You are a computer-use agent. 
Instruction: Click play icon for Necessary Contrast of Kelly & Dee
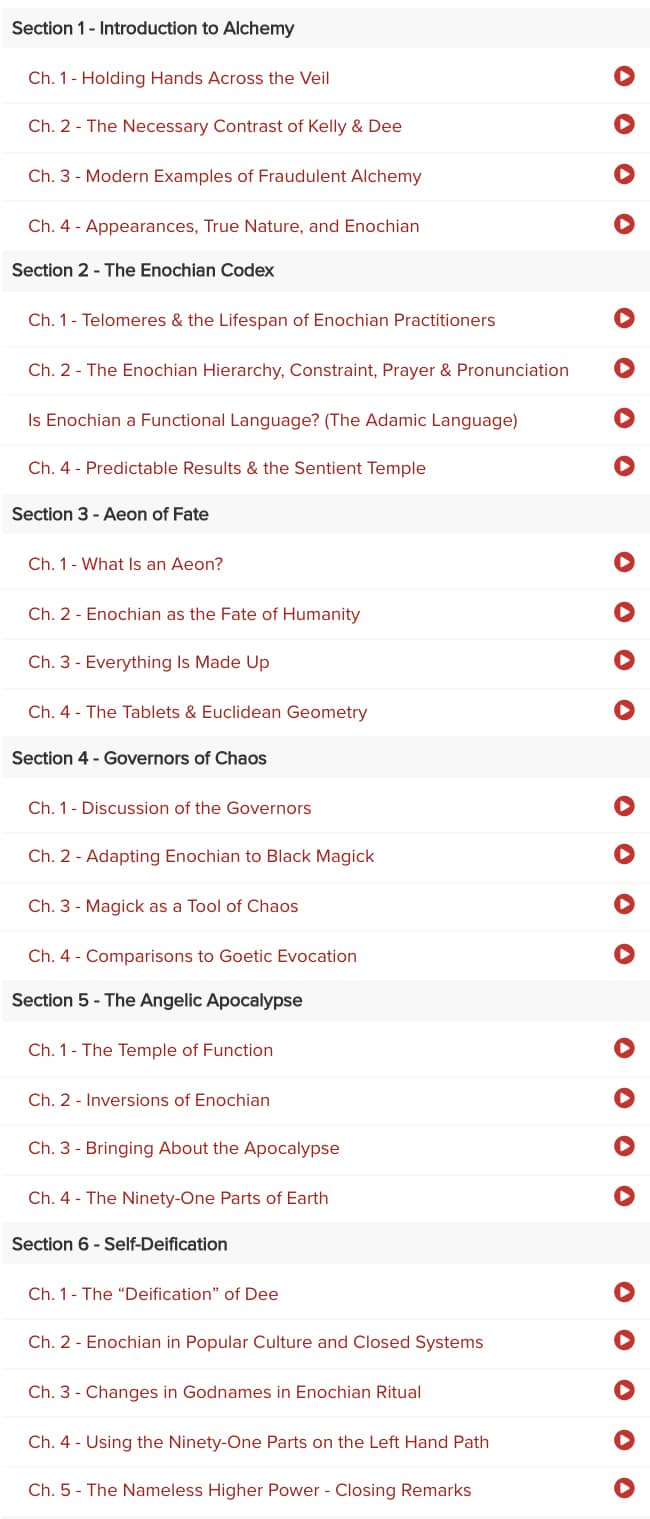click(x=624, y=124)
